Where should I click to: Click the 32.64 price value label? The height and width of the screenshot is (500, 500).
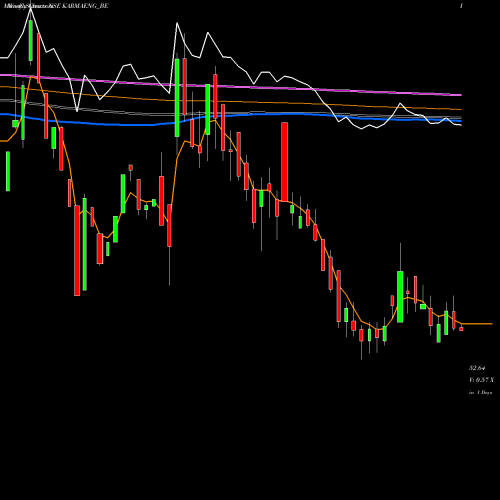[477, 368]
